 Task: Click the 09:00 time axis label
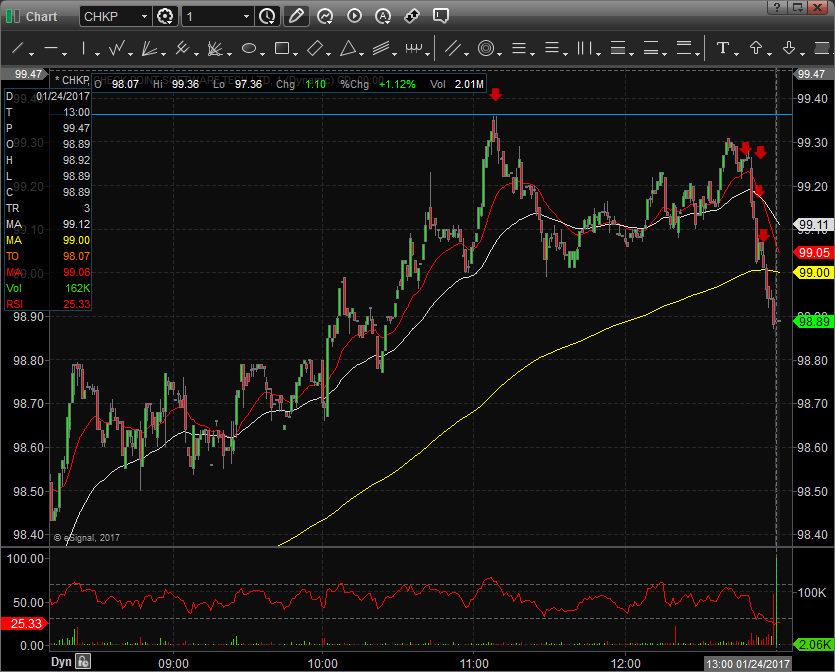point(174,663)
